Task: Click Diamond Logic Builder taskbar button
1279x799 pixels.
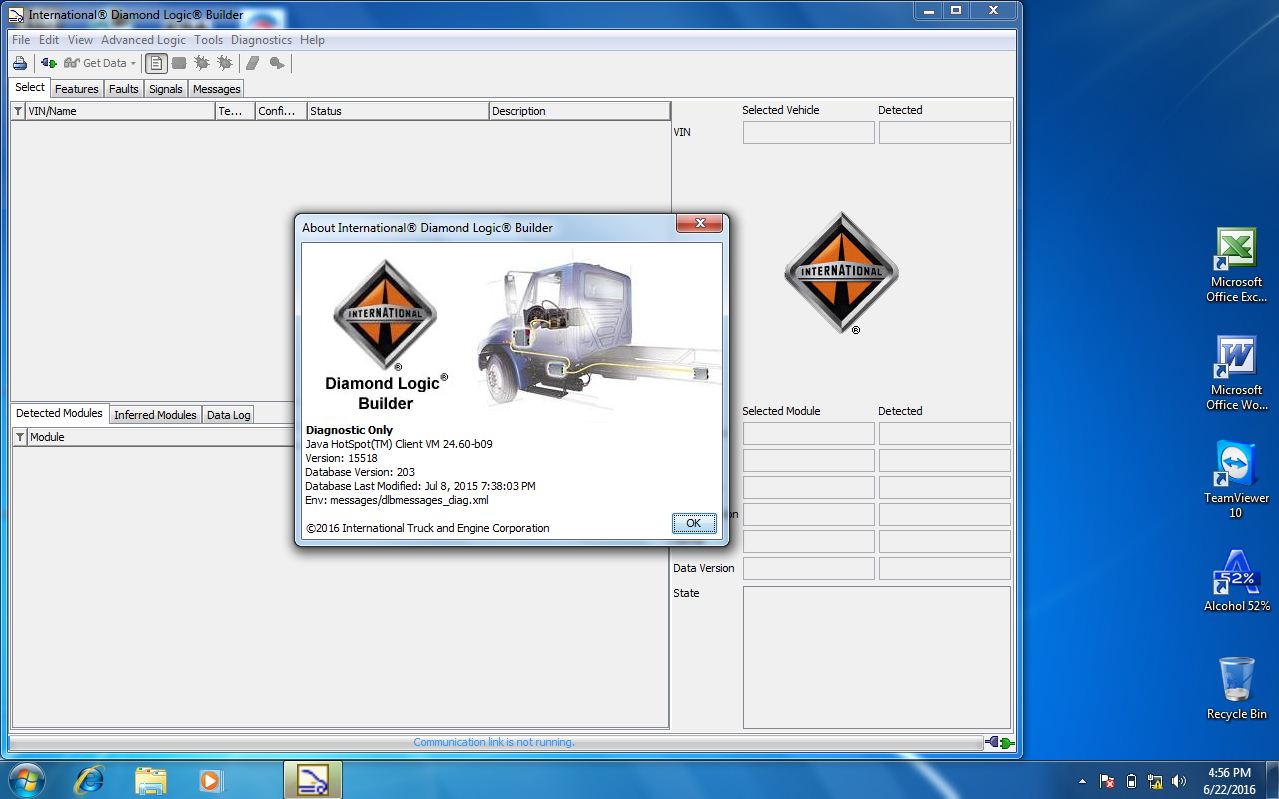Action: coord(313,780)
